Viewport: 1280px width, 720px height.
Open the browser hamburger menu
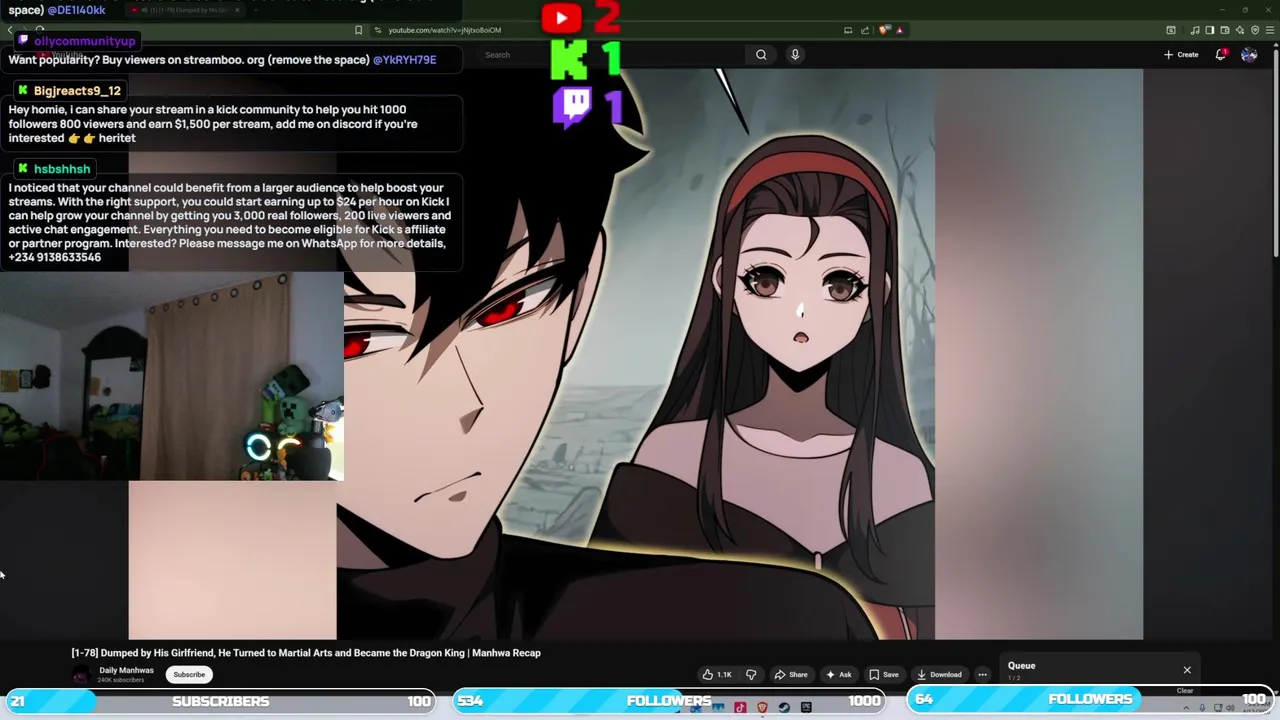(x=1270, y=30)
